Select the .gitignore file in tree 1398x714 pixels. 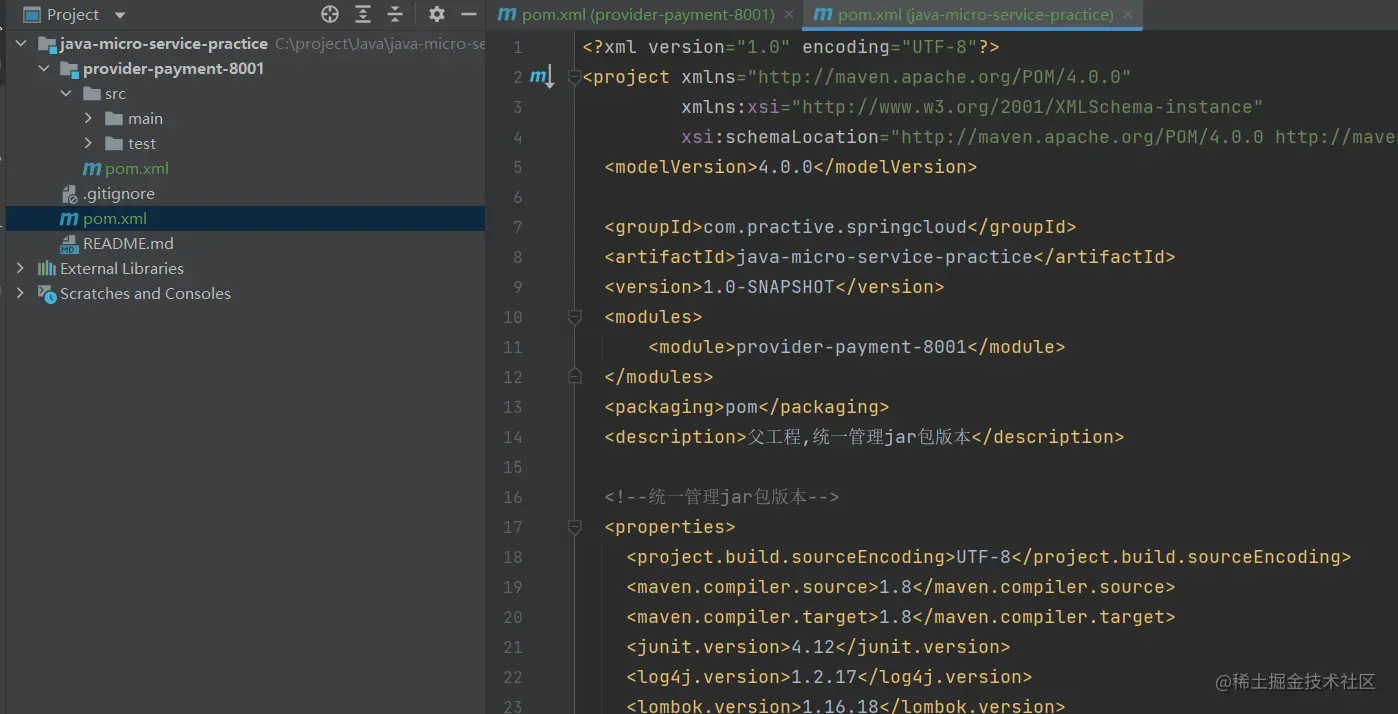(118, 194)
